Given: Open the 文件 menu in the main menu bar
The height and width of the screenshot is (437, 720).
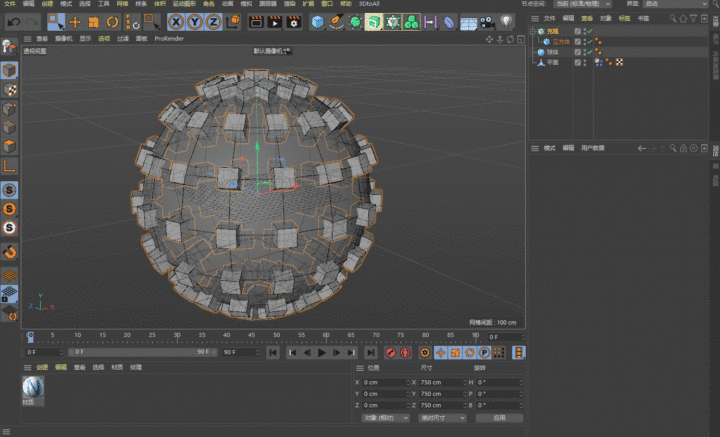Looking at the screenshot, I should (x=8, y=4).
